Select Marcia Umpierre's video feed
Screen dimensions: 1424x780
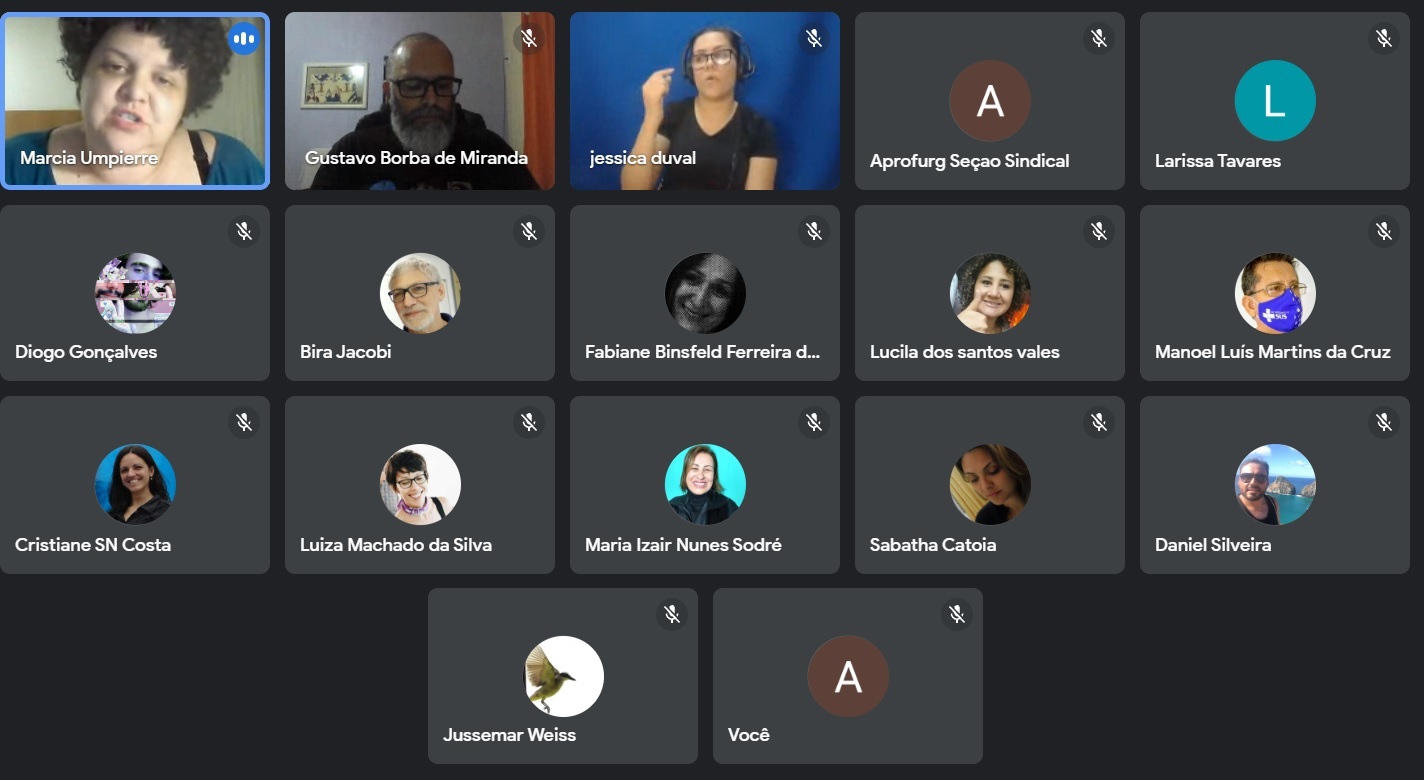[135, 101]
